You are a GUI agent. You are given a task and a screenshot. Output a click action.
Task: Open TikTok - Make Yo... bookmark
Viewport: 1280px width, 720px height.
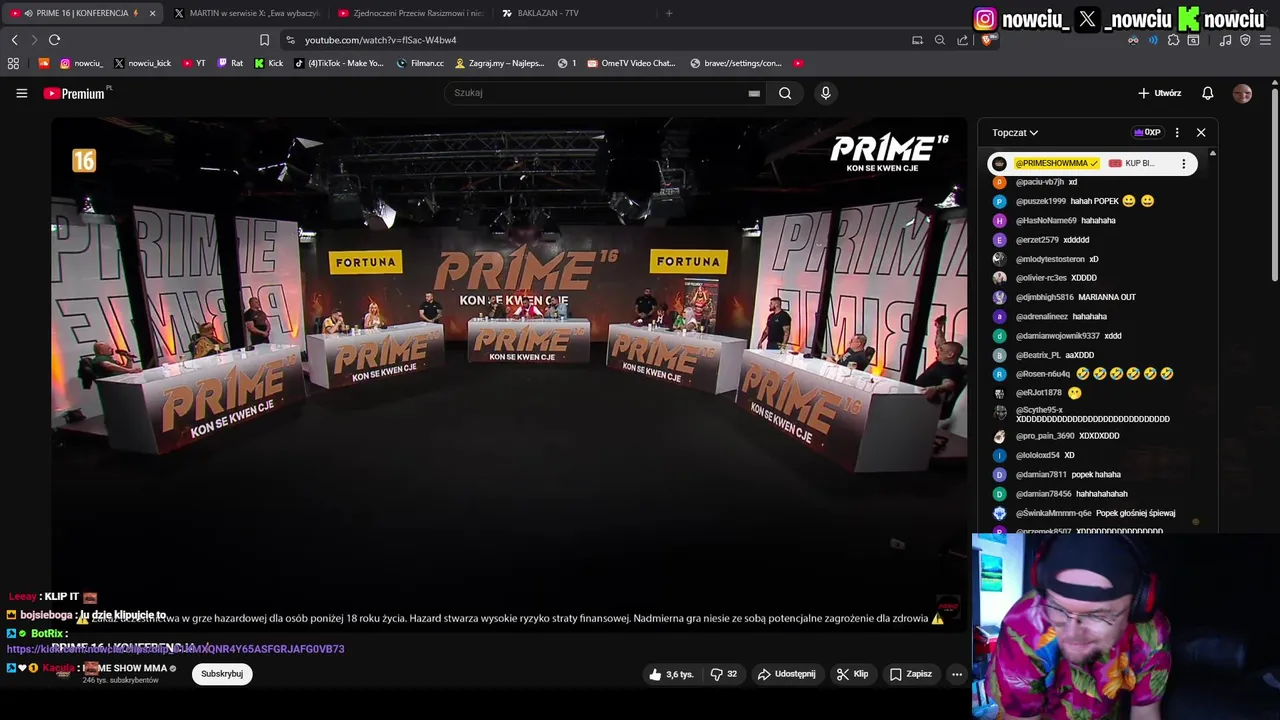(338, 63)
